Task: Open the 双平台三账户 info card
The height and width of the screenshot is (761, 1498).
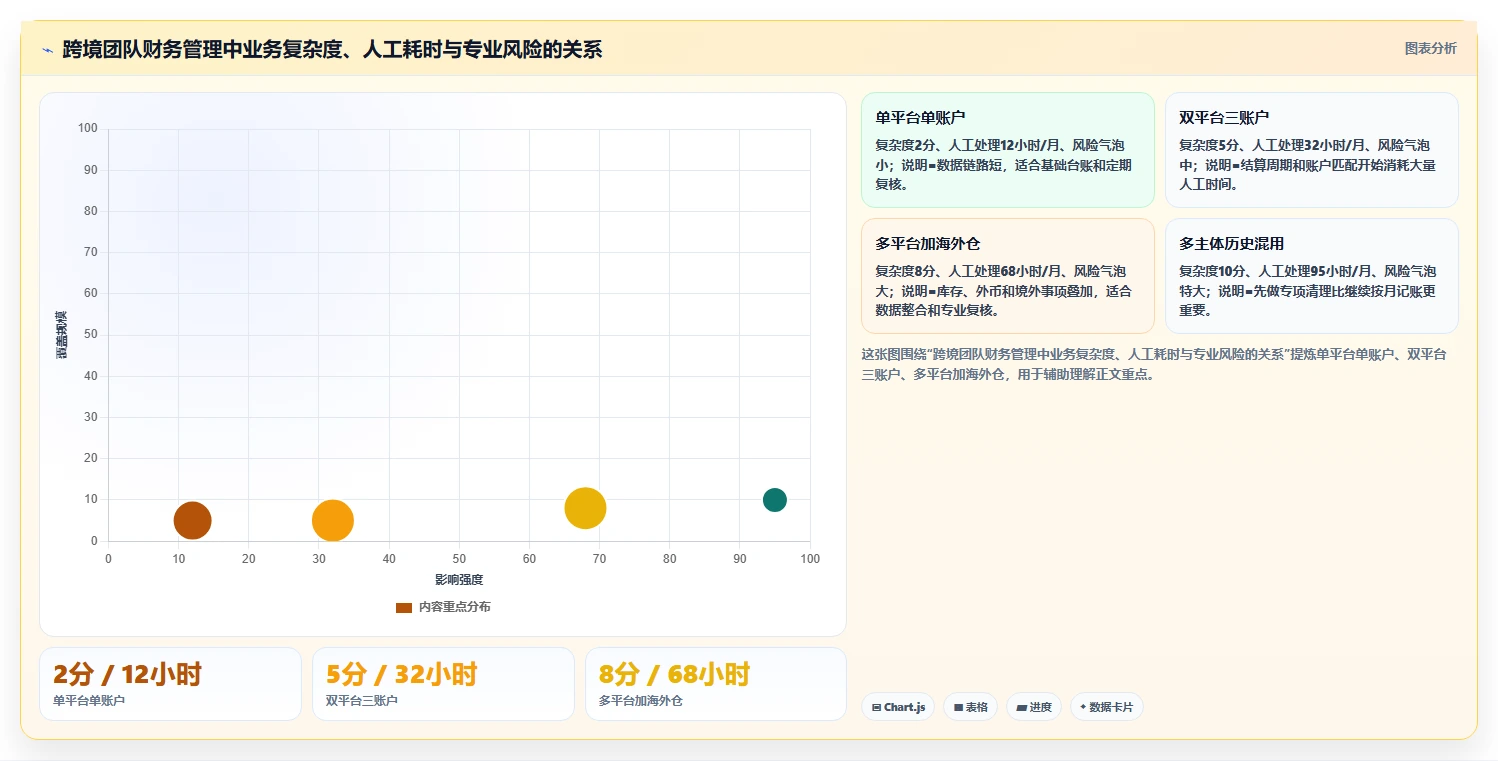Action: tap(1311, 150)
